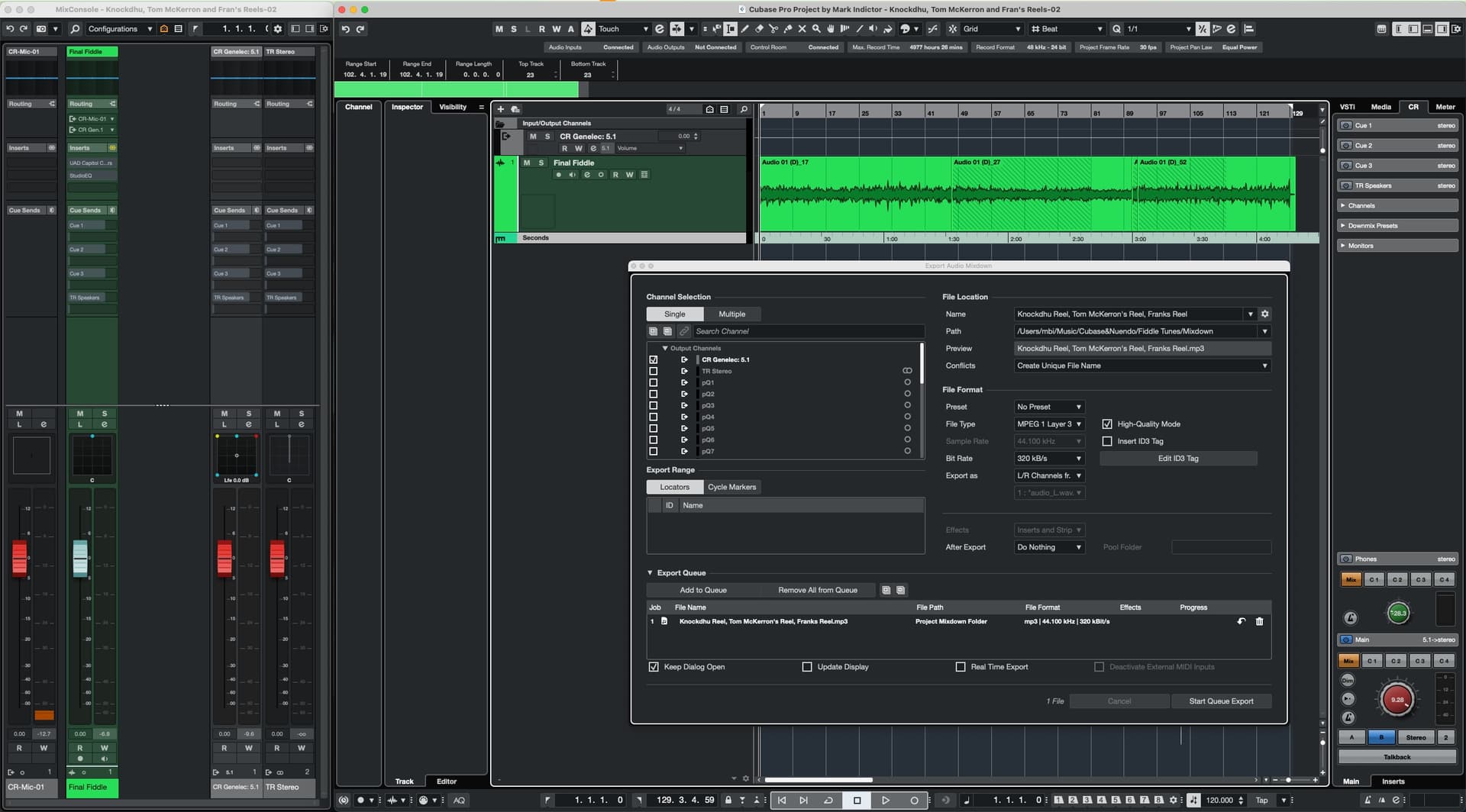Enable Insert ID3 Tag checkbox
The width and height of the screenshot is (1466, 812).
coord(1107,441)
